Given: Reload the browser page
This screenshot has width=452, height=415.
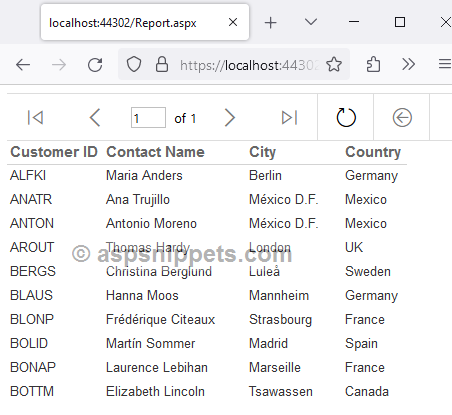Looking at the screenshot, I should (x=95, y=65).
